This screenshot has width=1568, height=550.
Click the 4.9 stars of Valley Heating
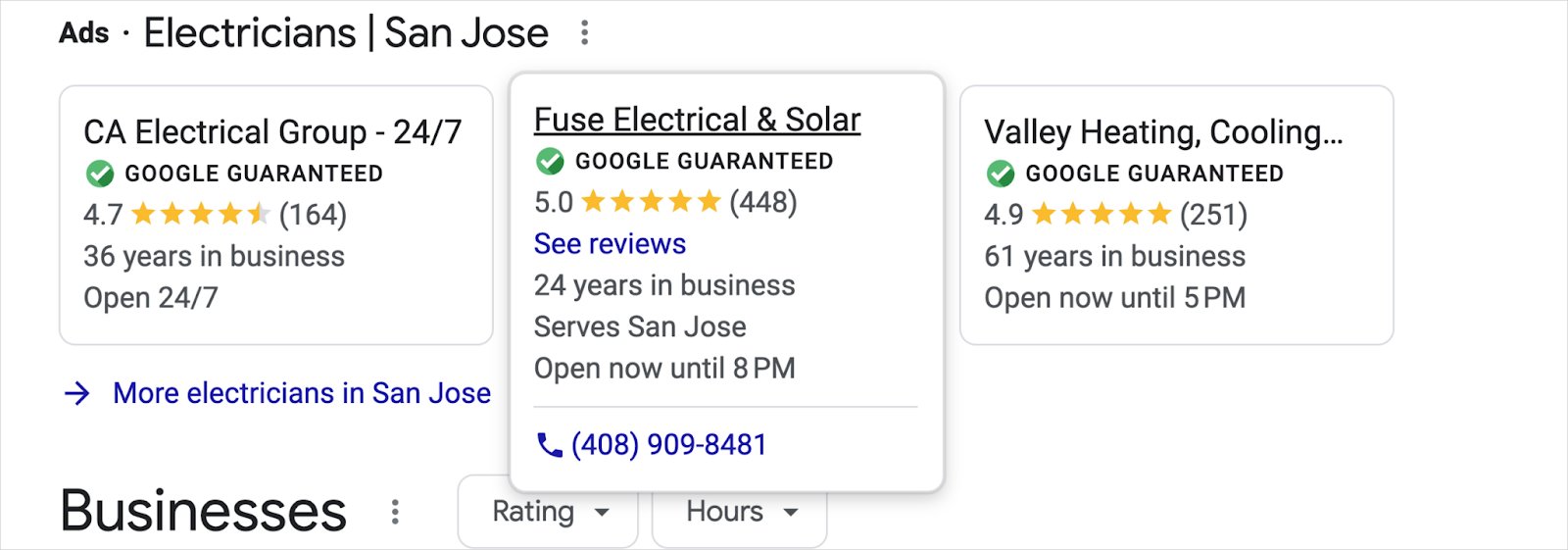[1101, 215]
